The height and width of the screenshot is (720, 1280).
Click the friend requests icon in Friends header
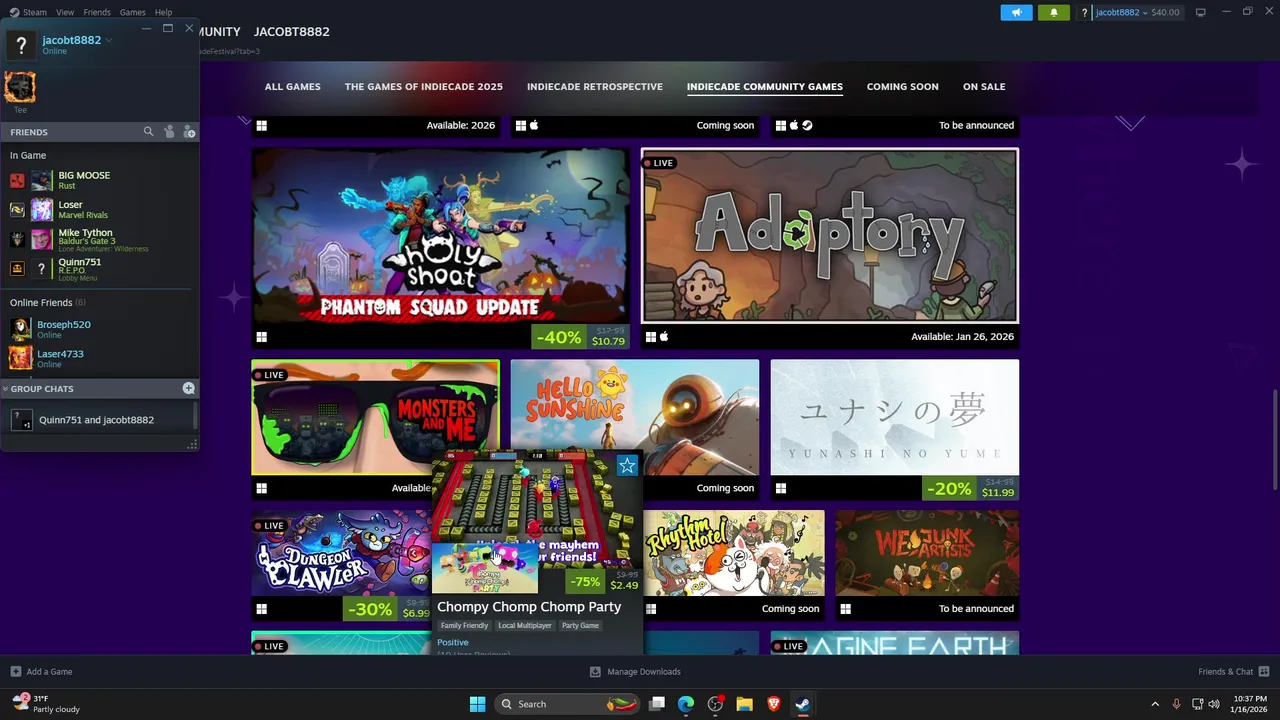169,132
